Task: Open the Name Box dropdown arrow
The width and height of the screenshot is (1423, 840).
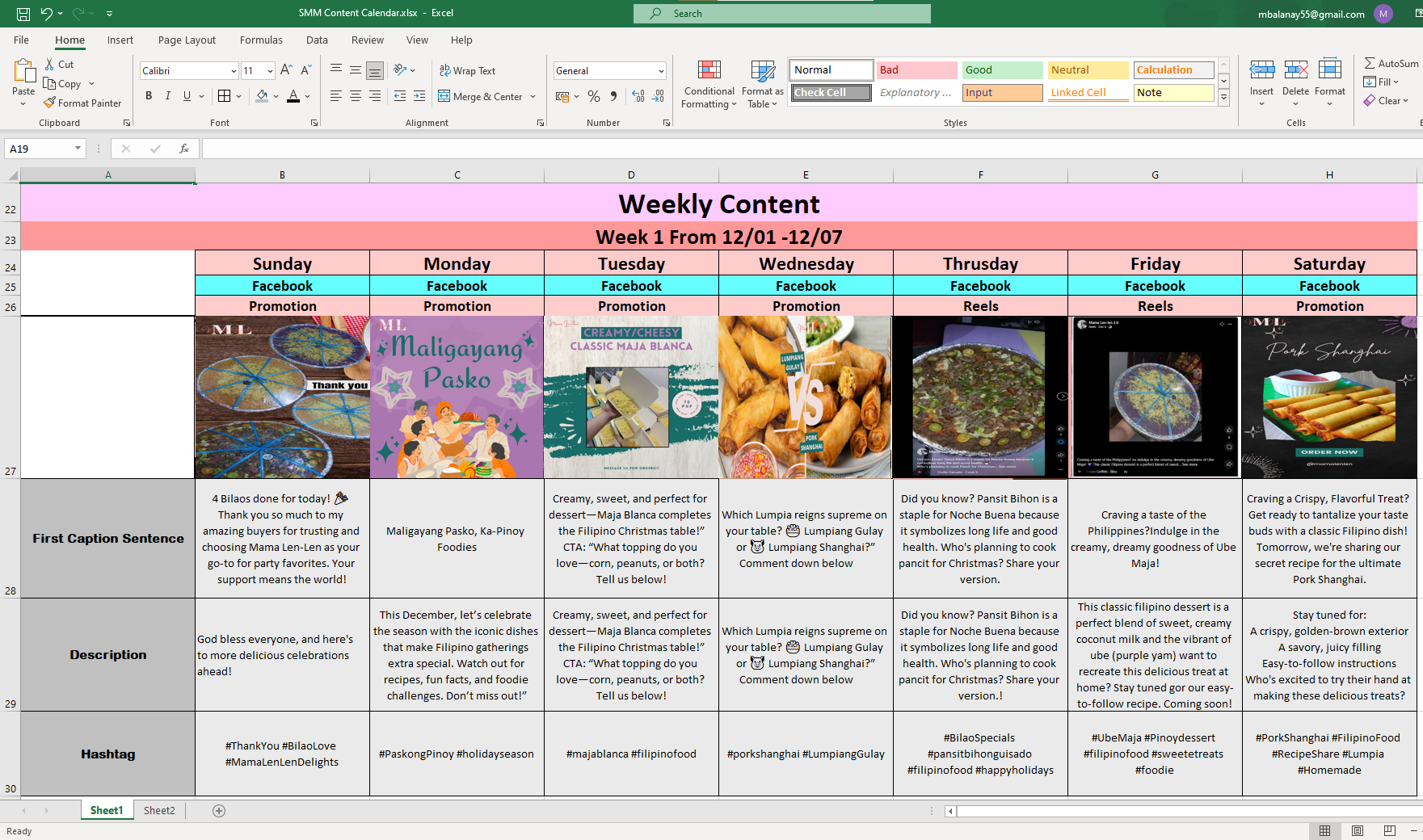Action: pos(78,149)
